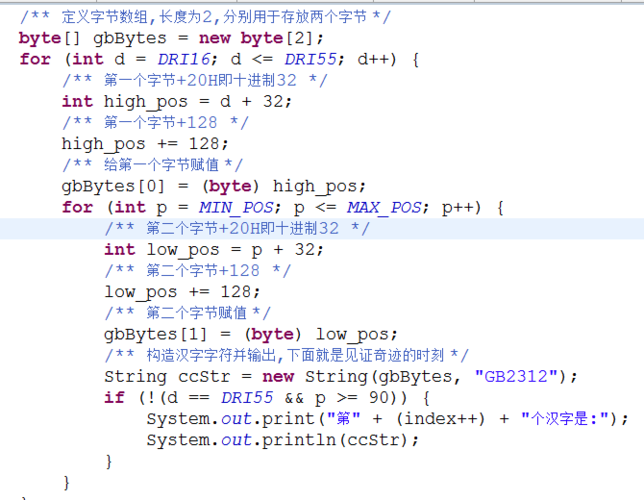Click comment '第一个字节+128'

tap(155, 123)
